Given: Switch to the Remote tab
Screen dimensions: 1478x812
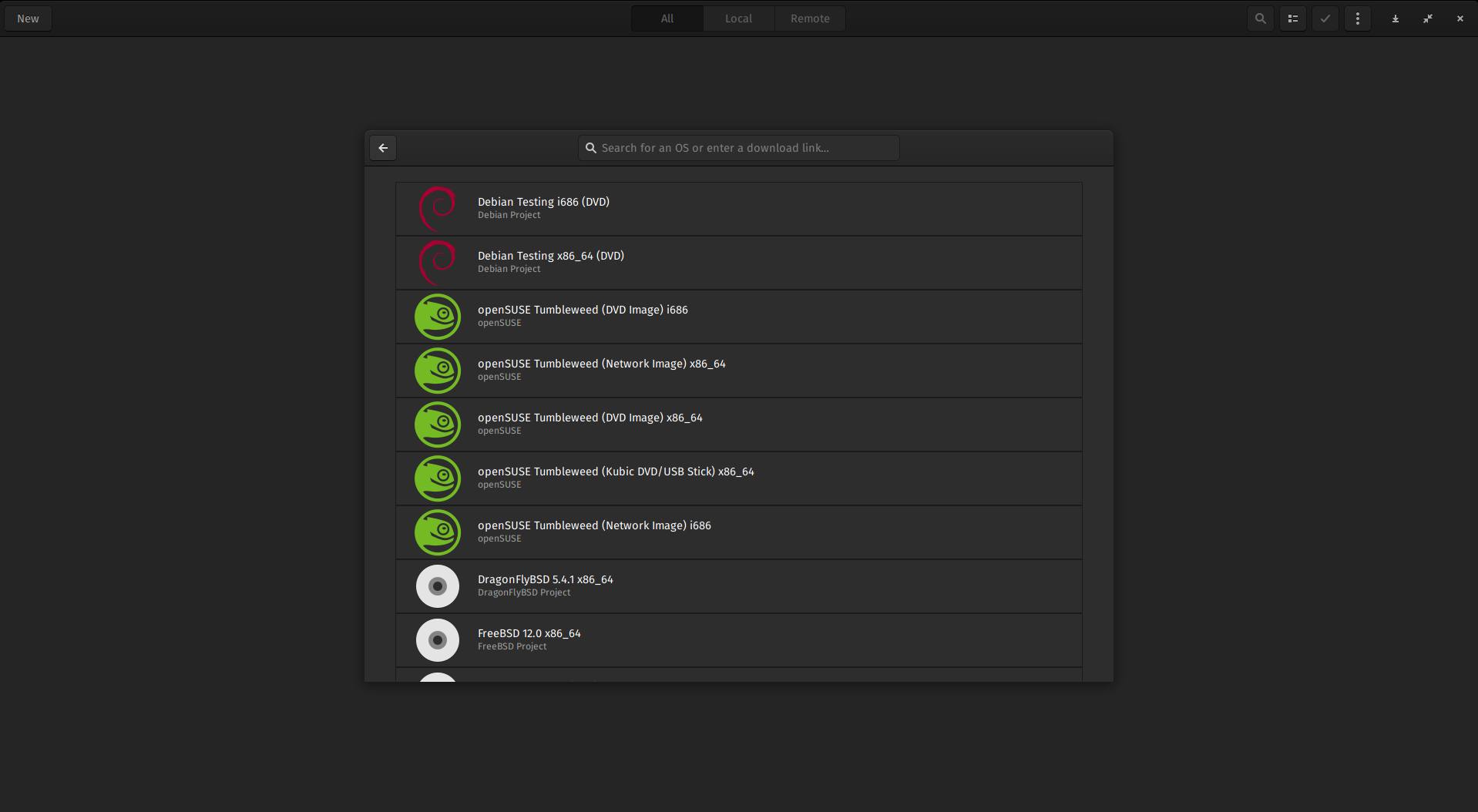Looking at the screenshot, I should (x=810, y=18).
